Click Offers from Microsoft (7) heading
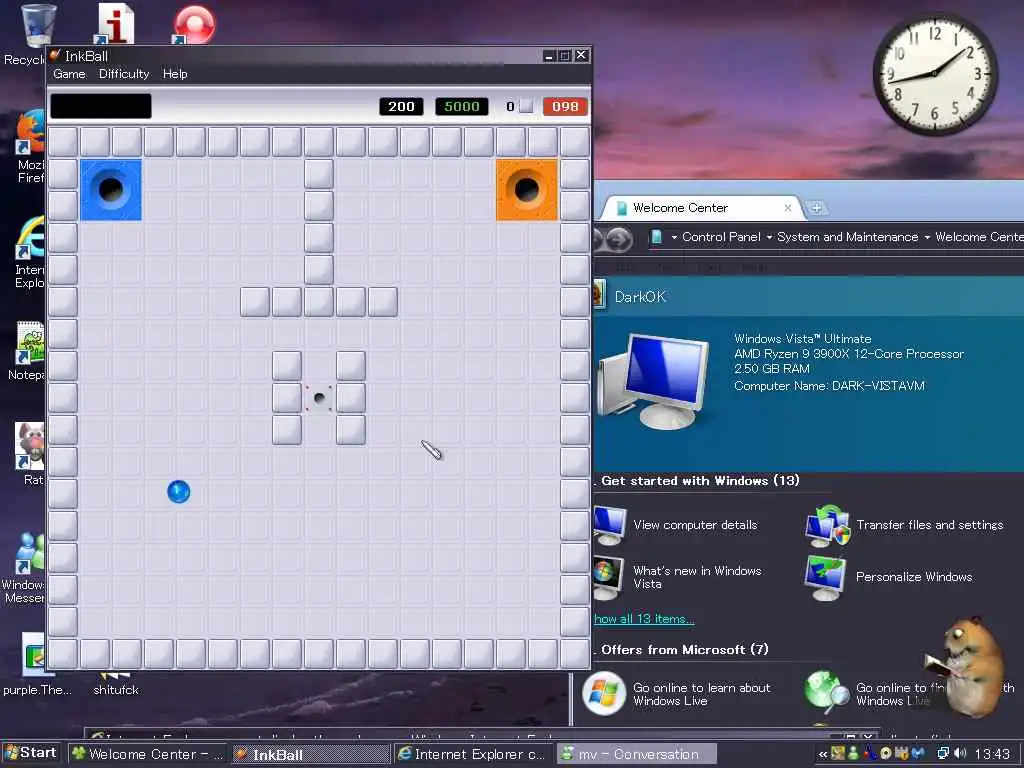 click(683, 650)
